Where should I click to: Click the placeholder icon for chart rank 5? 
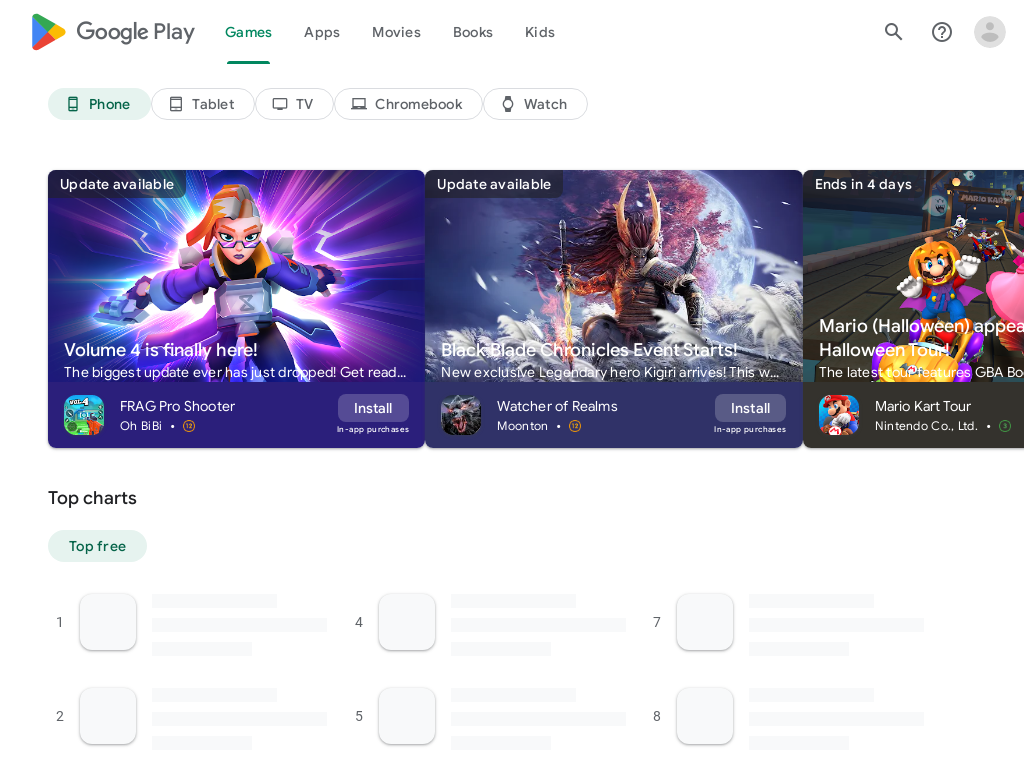(x=407, y=716)
